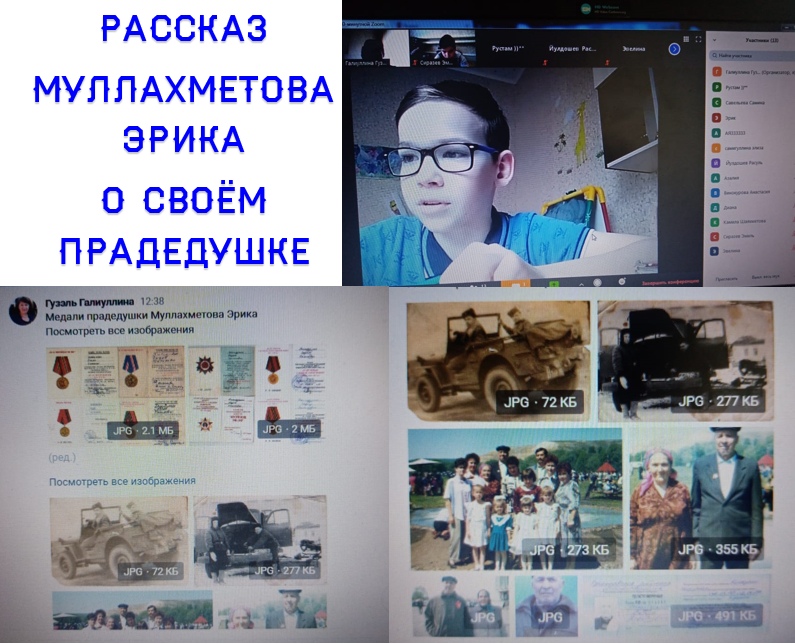The image size is (795, 644).
Task: Click muted mic icon on Сиразев Эм... thumbnail
Action: click(x=415, y=63)
